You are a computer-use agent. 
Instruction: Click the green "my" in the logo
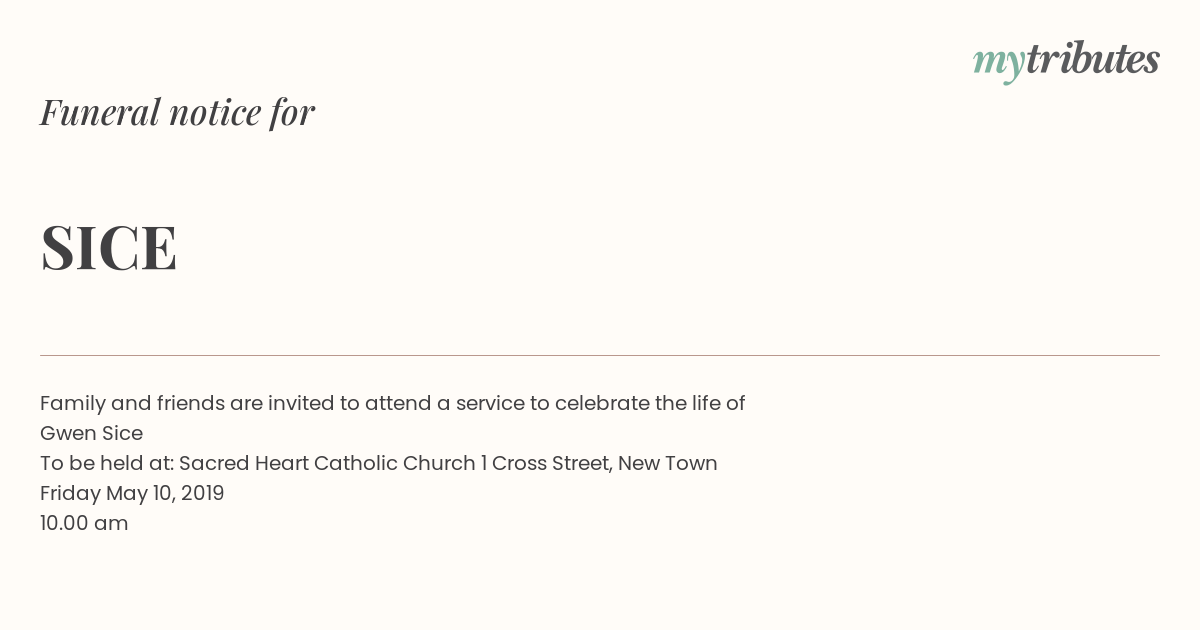[x=999, y=64]
